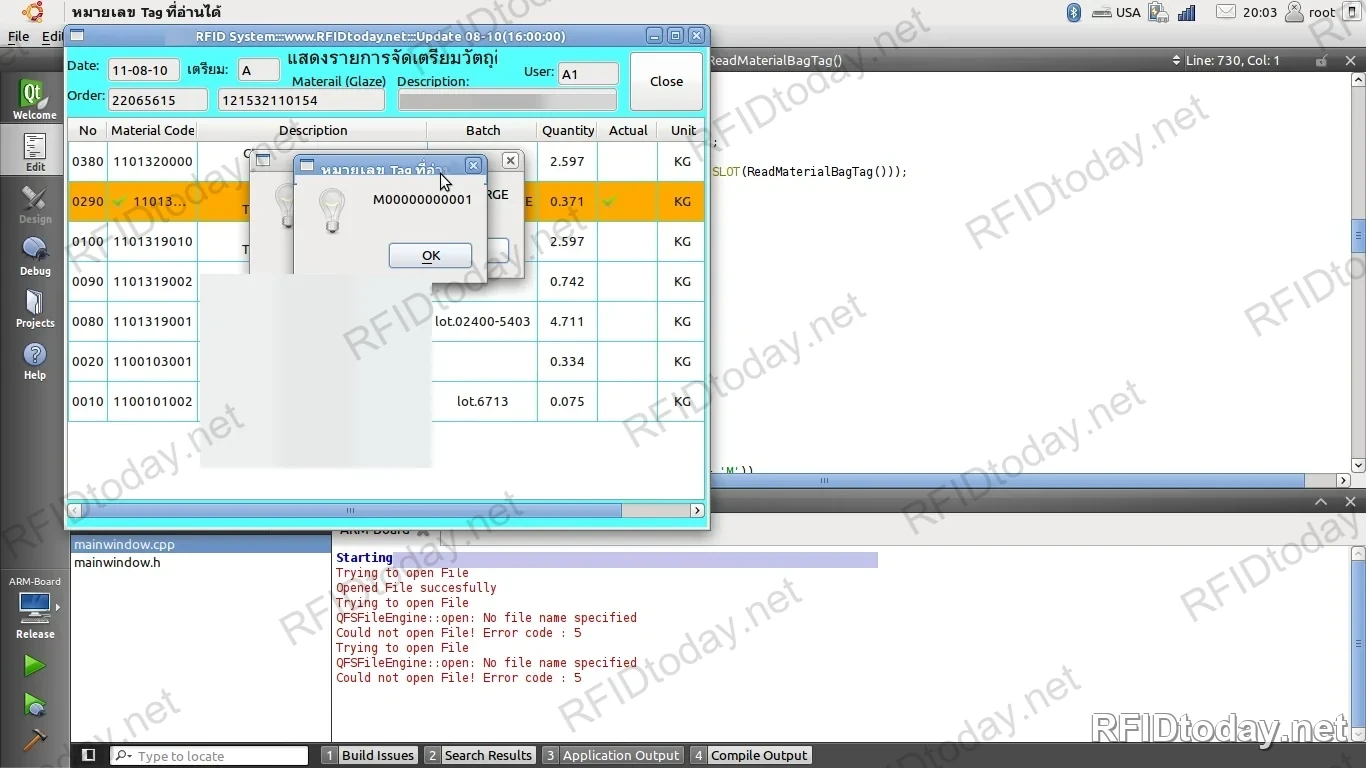This screenshot has height=768, width=1366.
Task: Click batch cell lot.6713
Action: [x=483, y=401]
